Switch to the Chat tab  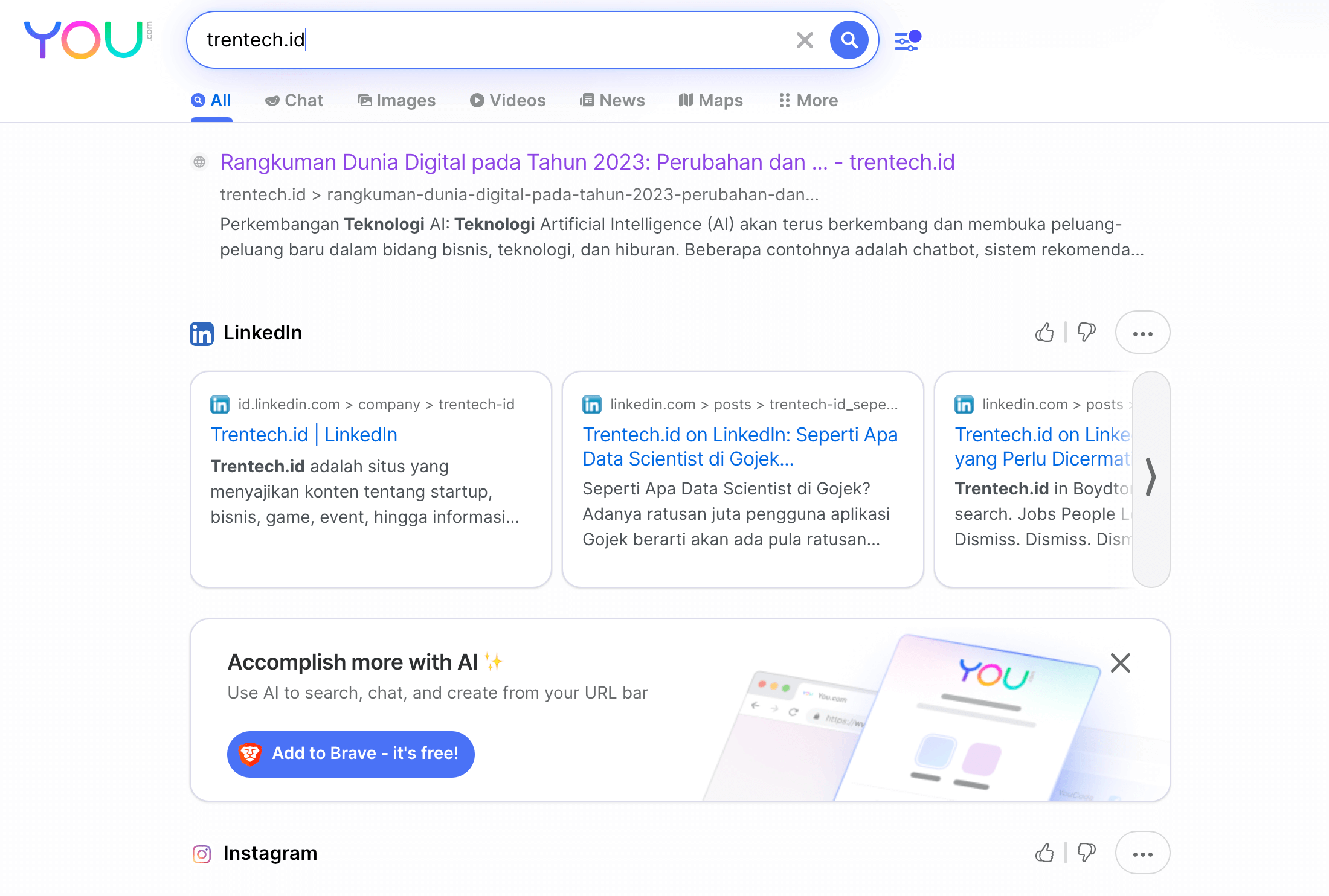click(294, 100)
